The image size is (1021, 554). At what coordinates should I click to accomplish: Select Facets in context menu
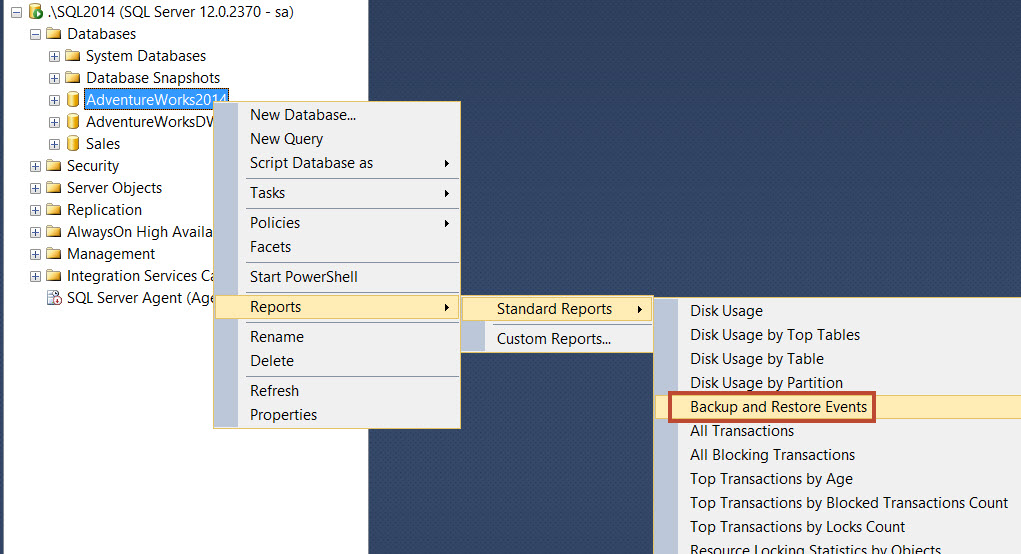[x=337, y=247]
